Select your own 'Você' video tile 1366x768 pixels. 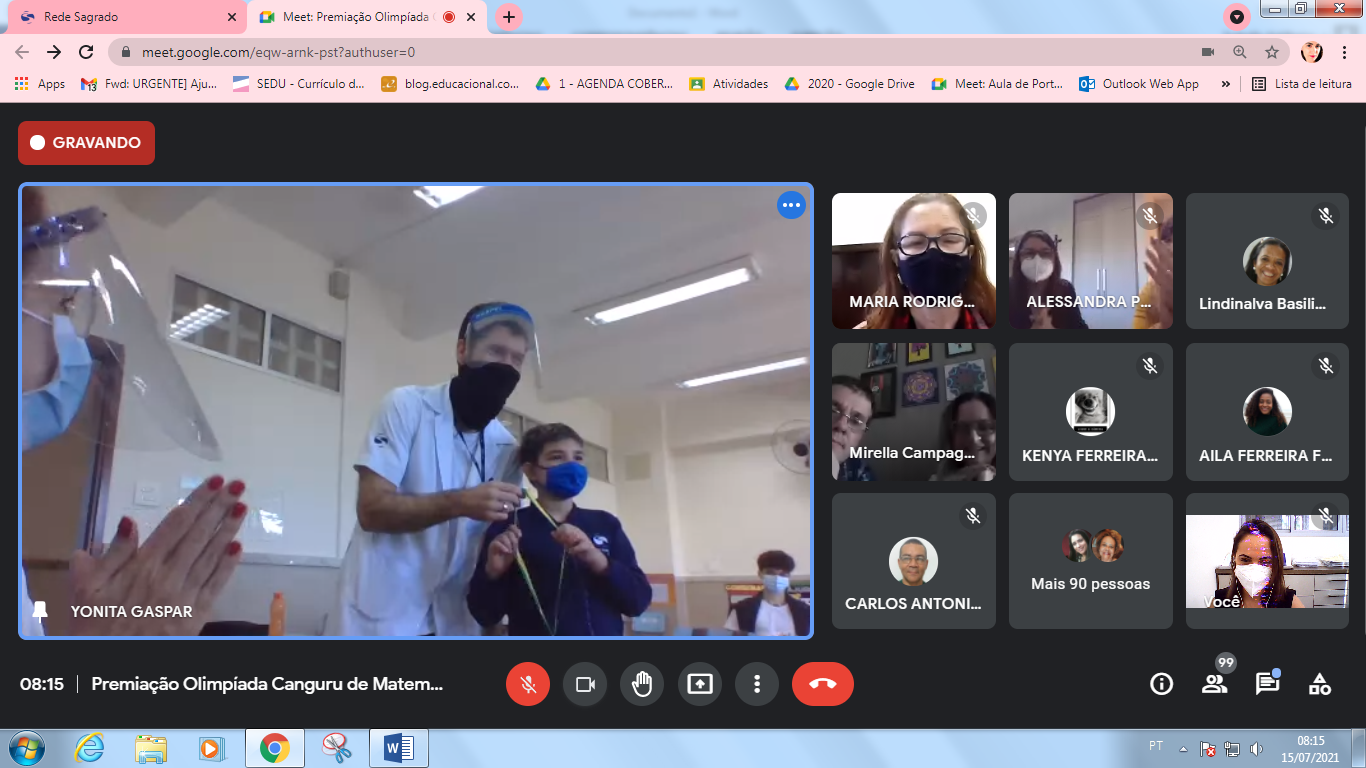coord(1267,561)
